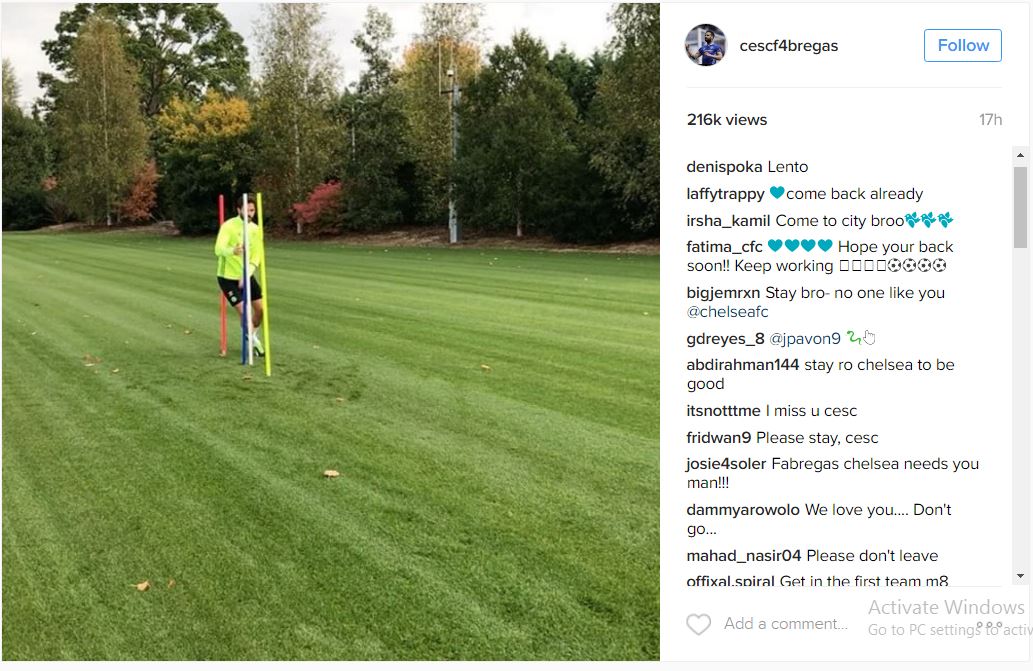Click the heart like icon
The image size is (1033, 671).
(x=698, y=624)
